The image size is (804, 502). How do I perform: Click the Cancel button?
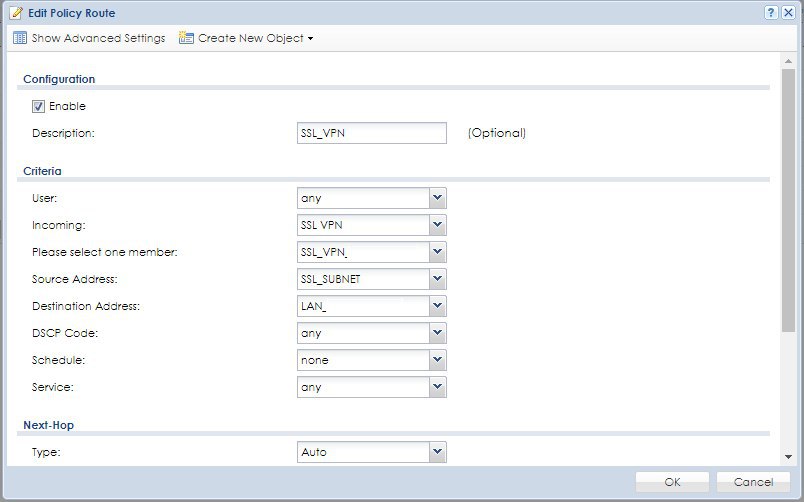(x=752, y=482)
